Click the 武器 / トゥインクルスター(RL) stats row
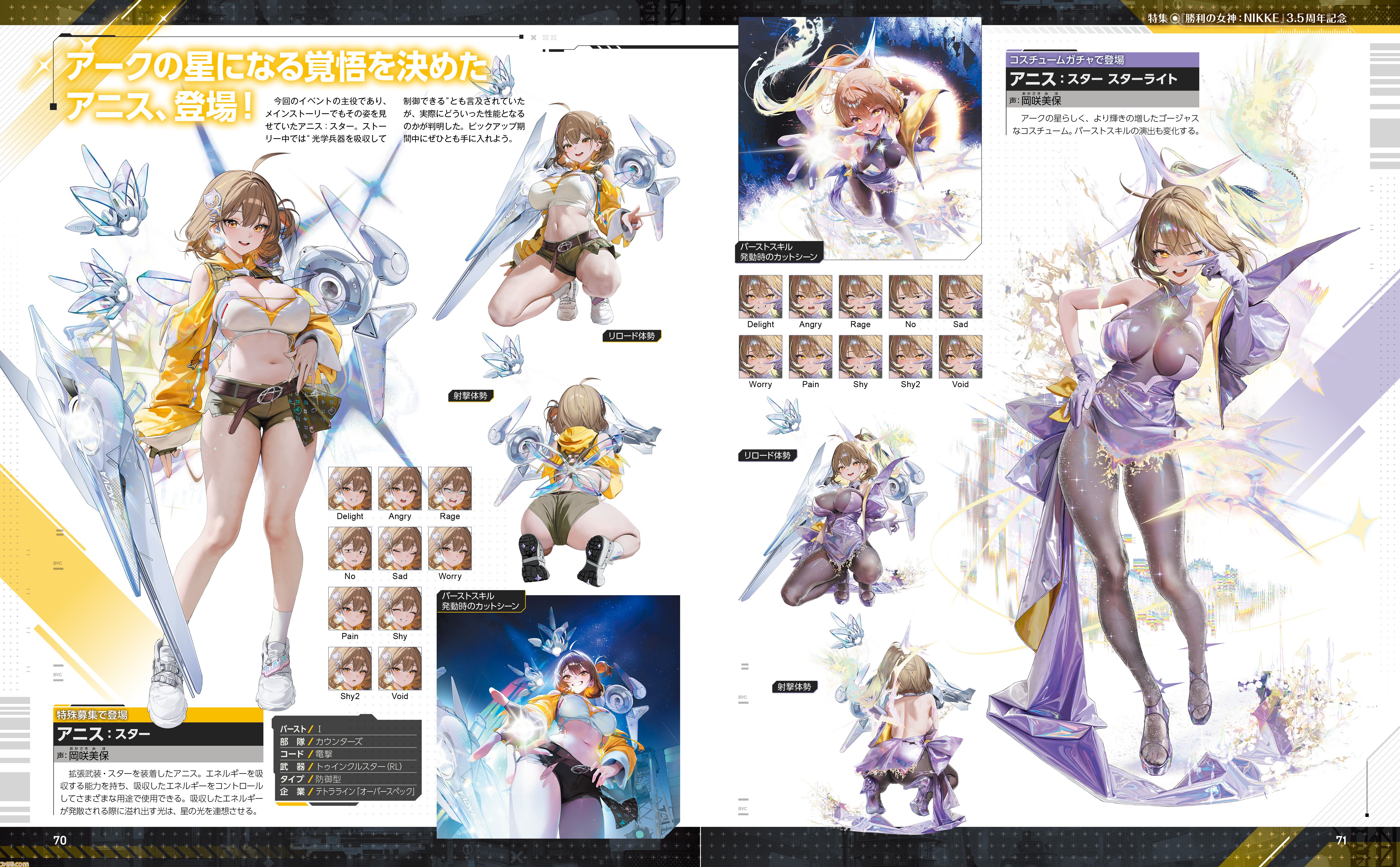The image size is (1400, 867). 348,767
